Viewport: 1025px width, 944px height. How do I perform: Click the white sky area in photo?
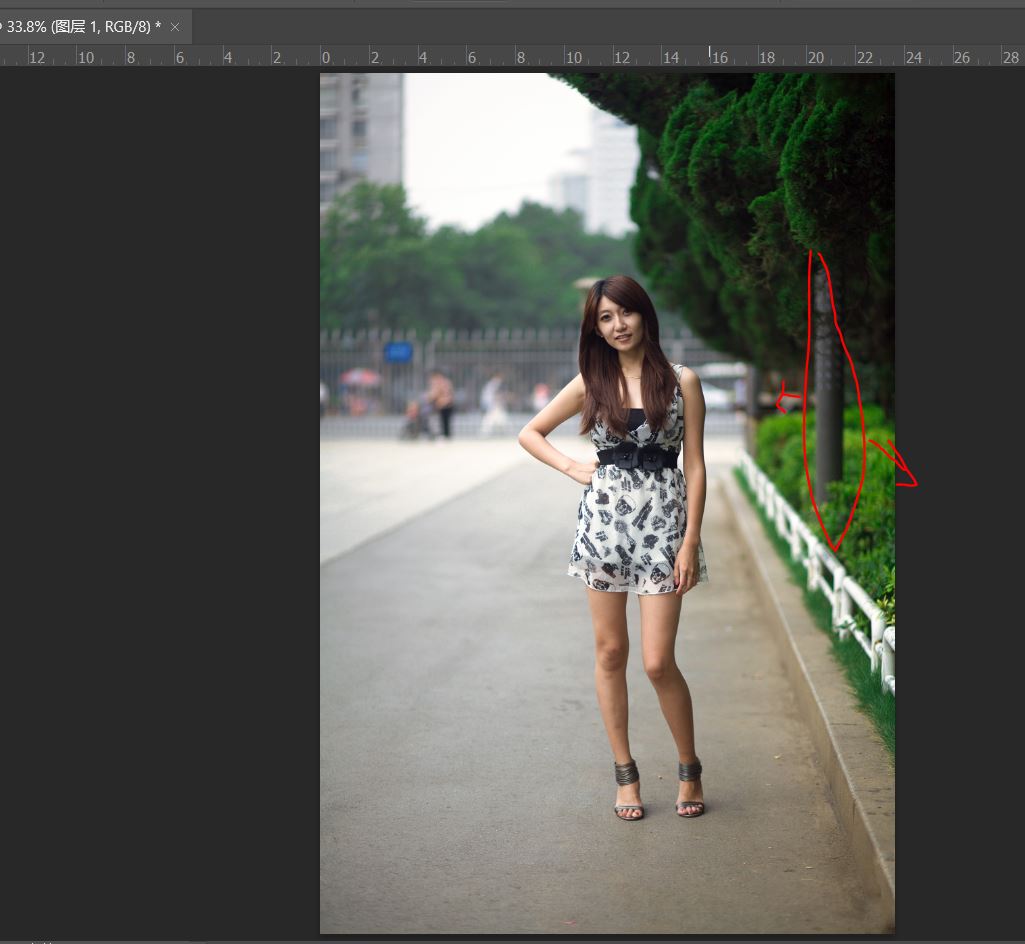[480, 140]
